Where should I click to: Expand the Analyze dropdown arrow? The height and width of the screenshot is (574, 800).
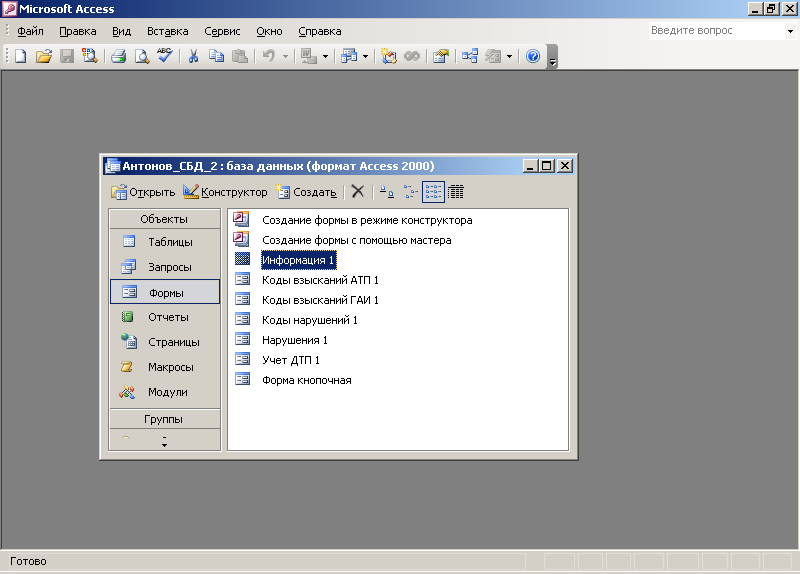tap(365, 56)
